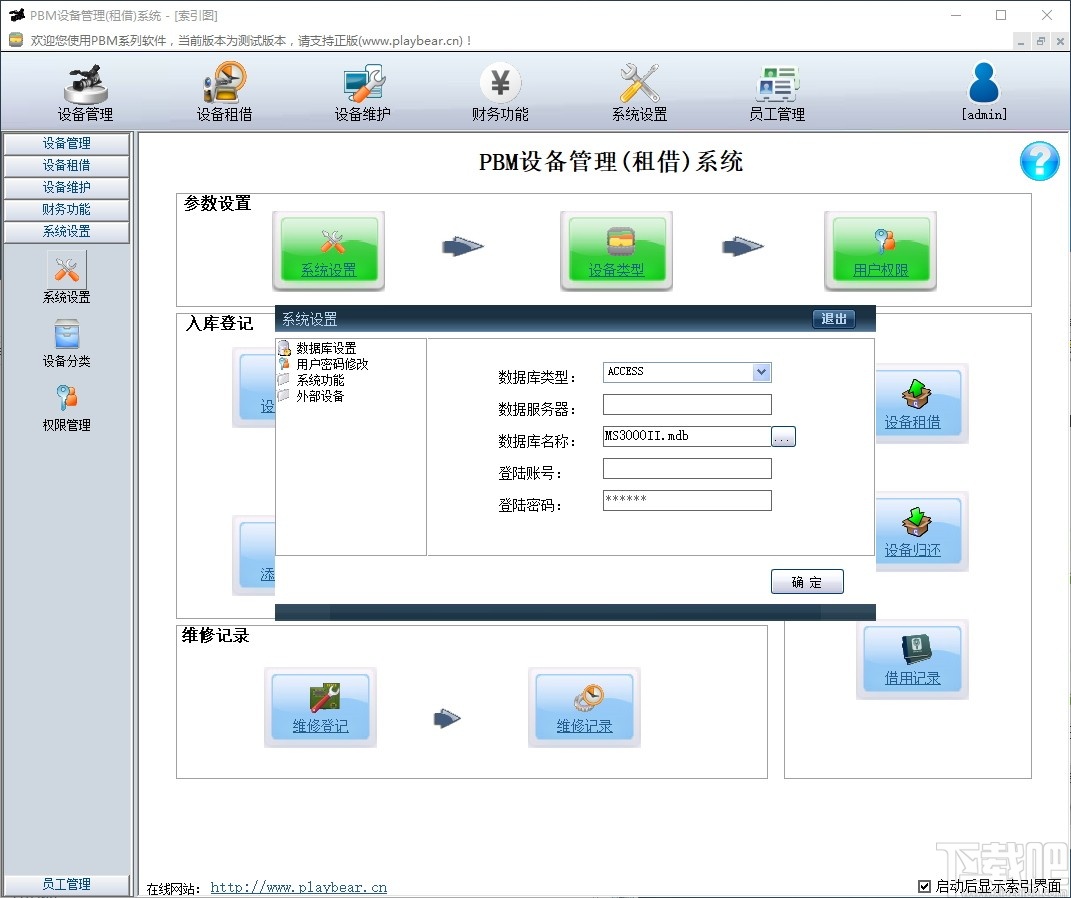This screenshot has height=898, width=1071.
Task: Click the blue help question mark icon
Action: click(x=1039, y=161)
